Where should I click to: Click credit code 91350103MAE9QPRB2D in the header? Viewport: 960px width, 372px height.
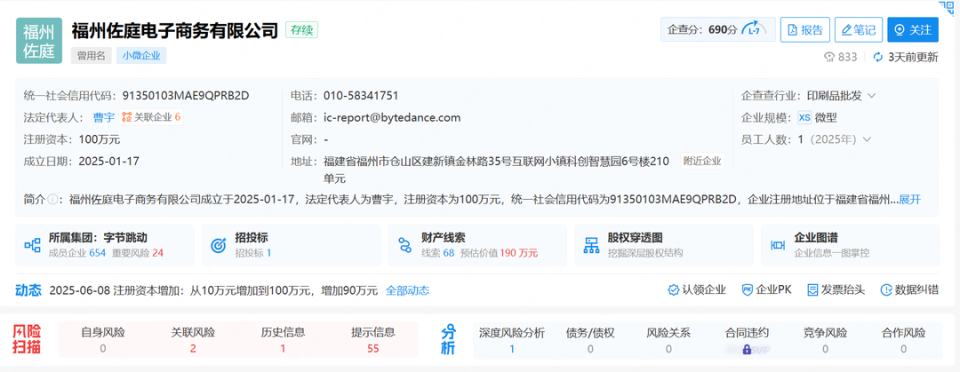click(186, 95)
